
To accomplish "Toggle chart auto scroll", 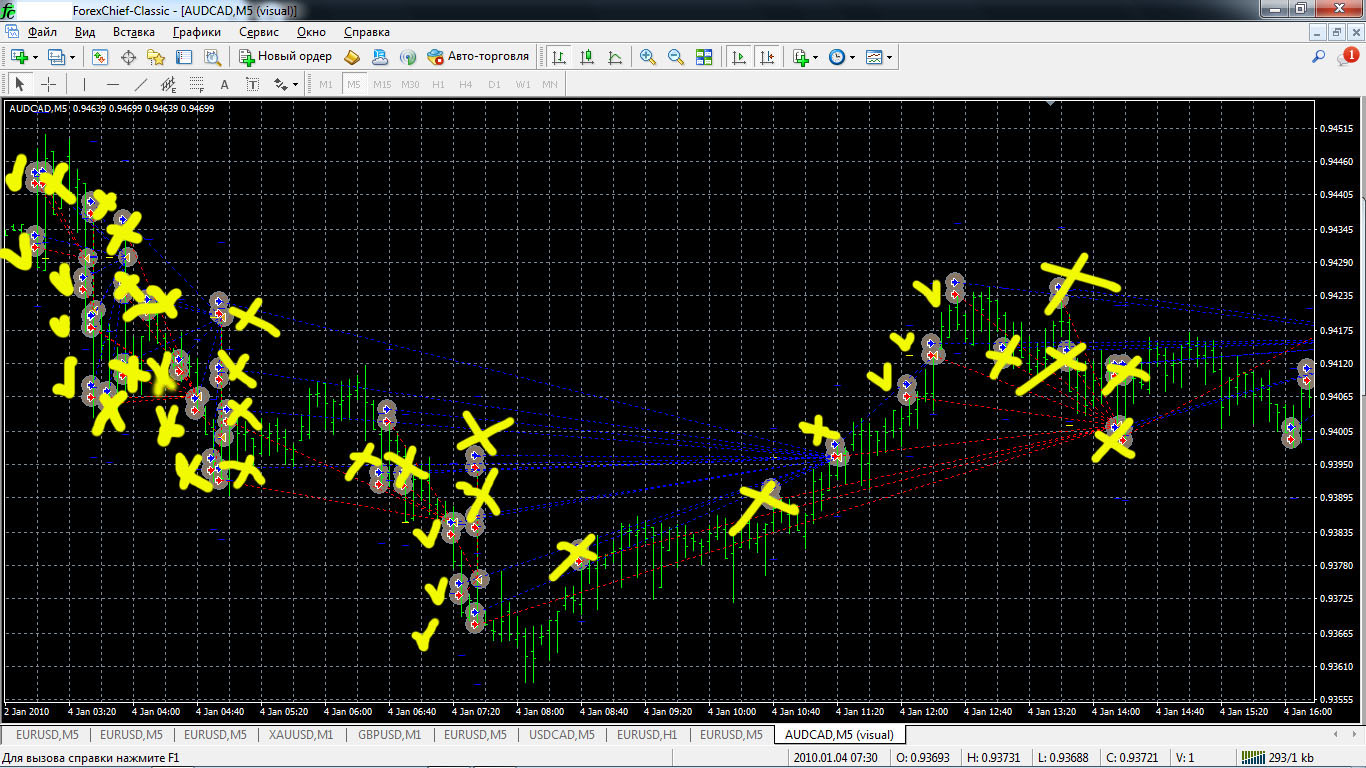I will pyautogui.click(x=739, y=57).
